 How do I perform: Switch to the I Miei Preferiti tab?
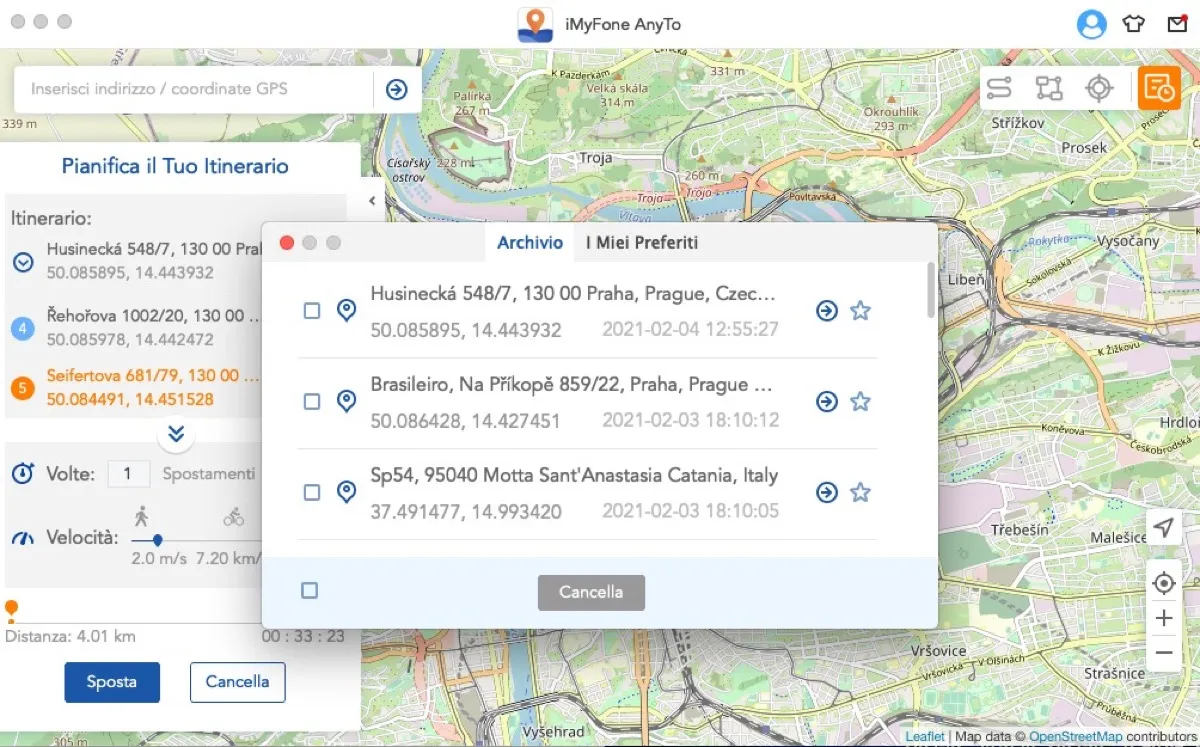click(x=641, y=242)
